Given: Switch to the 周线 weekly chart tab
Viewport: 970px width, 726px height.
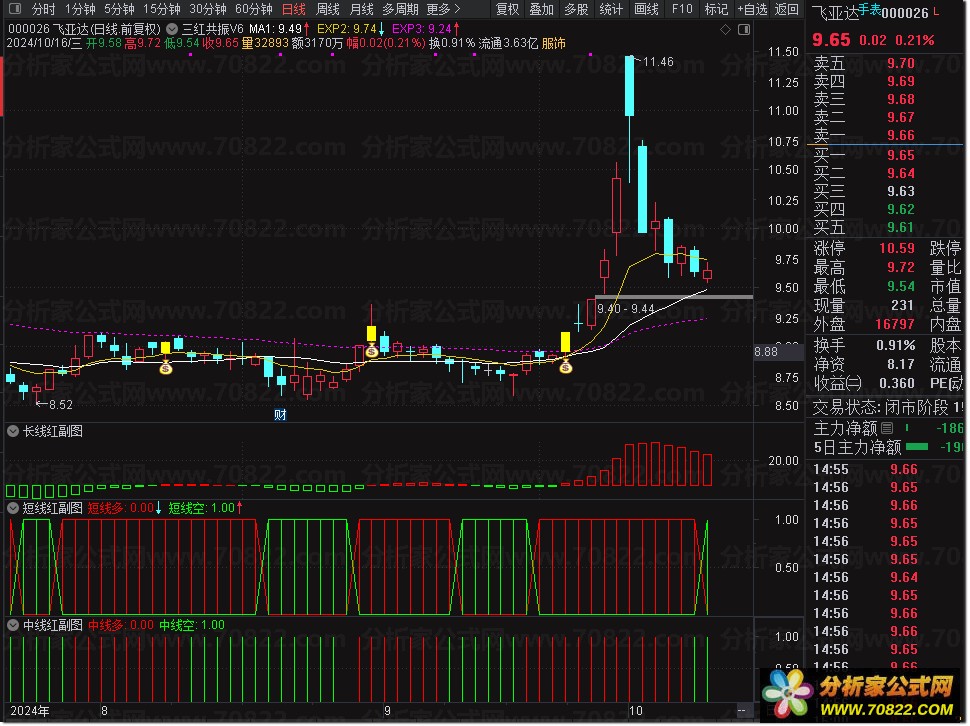Looking at the screenshot, I should click(x=327, y=9).
